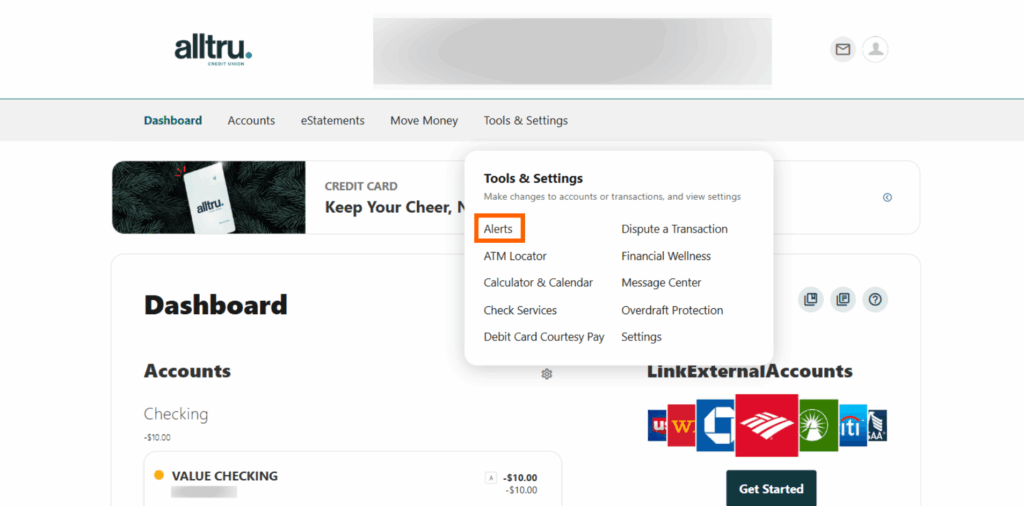This screenshot has width=1024, height=506.
Task: Click the Wells Fargo logo tile
Action: (x=681, y=426)
